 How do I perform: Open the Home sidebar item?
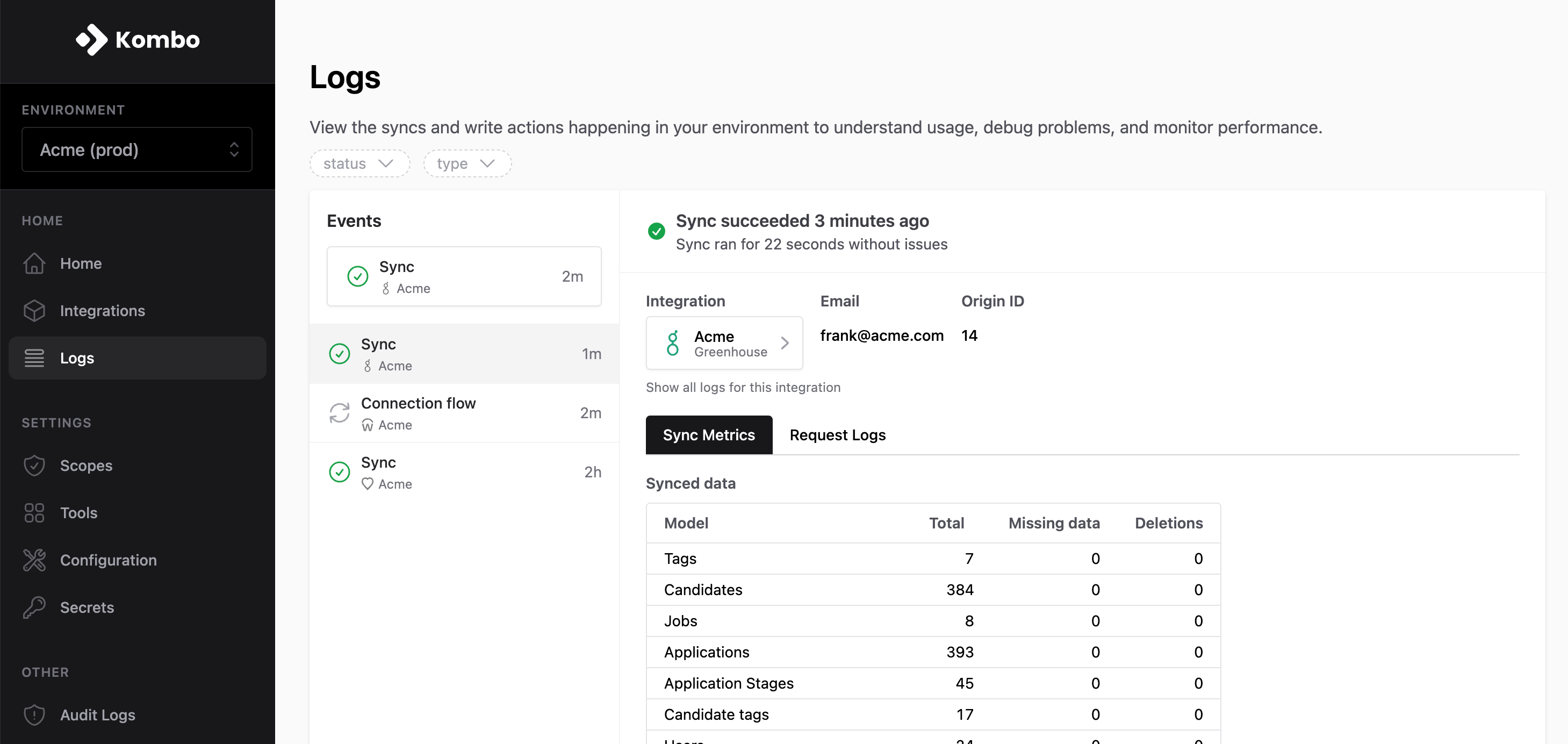tap(137, 263)
